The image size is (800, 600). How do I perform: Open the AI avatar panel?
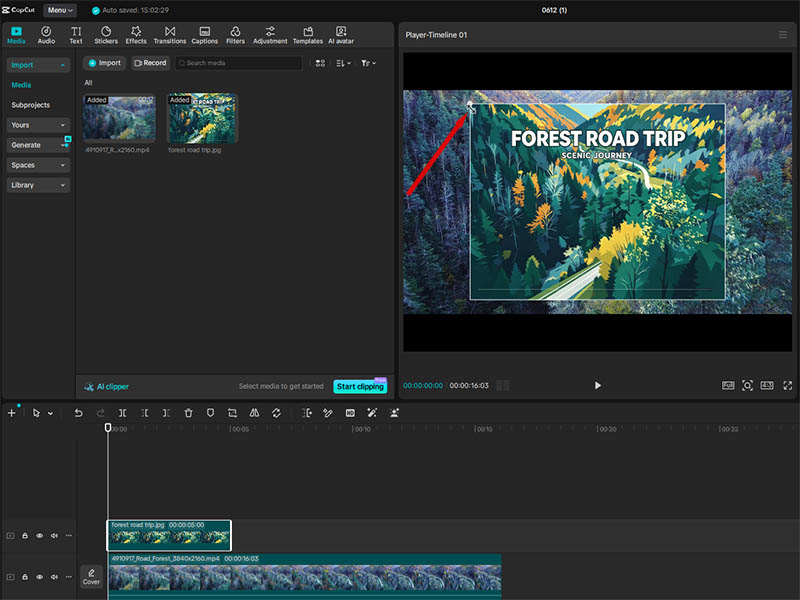pos(341,35)
